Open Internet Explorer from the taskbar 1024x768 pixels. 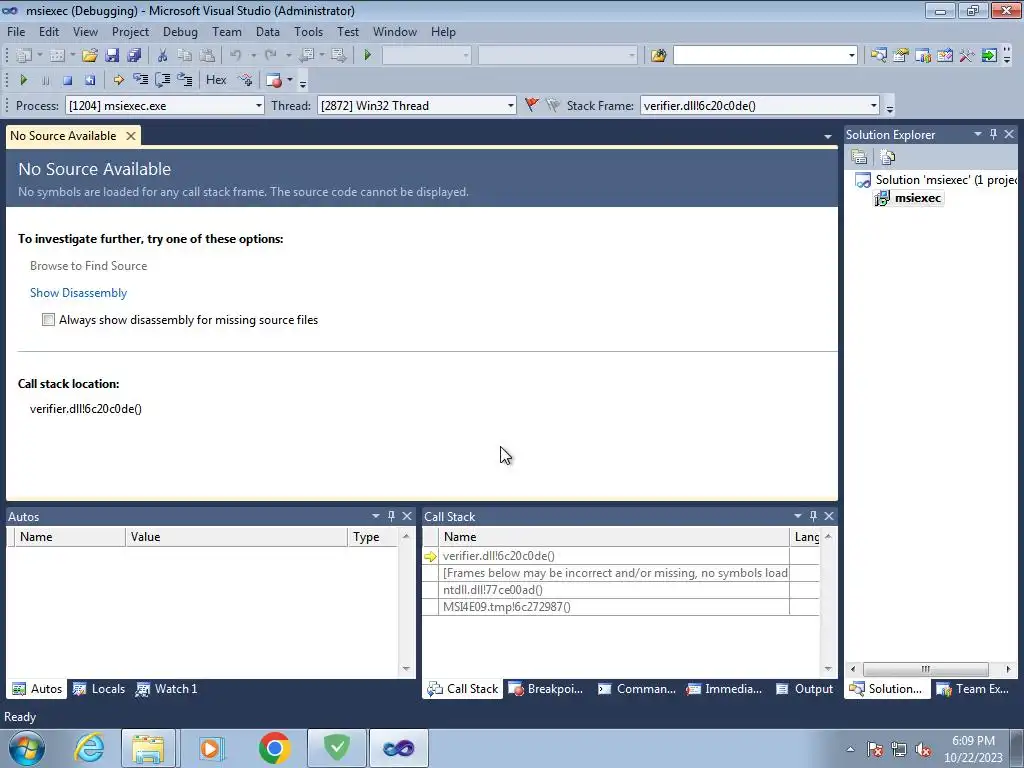pyautogui.click(x=89, y=748)
